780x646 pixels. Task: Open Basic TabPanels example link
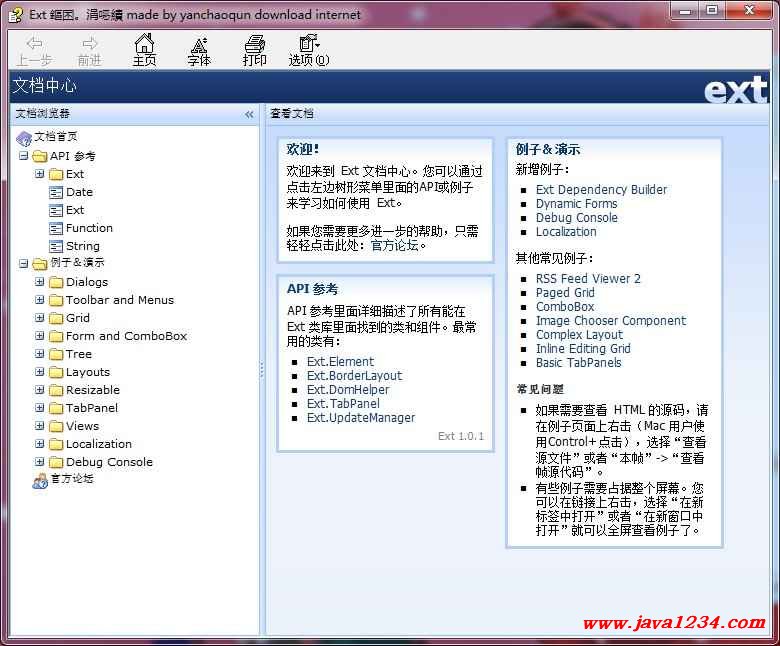[x=579, y=363]
